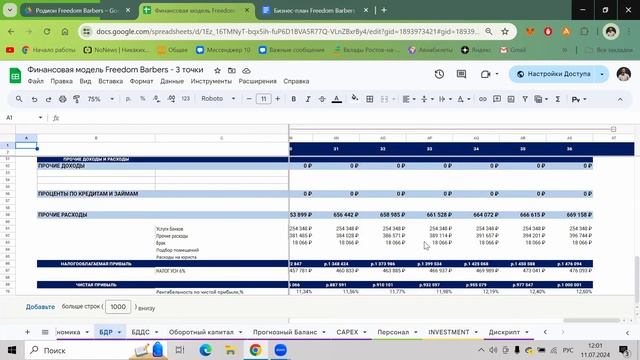Screen dimensions: 640x360
Task: Open vertical align dropdown
Action: click(427, 99)
